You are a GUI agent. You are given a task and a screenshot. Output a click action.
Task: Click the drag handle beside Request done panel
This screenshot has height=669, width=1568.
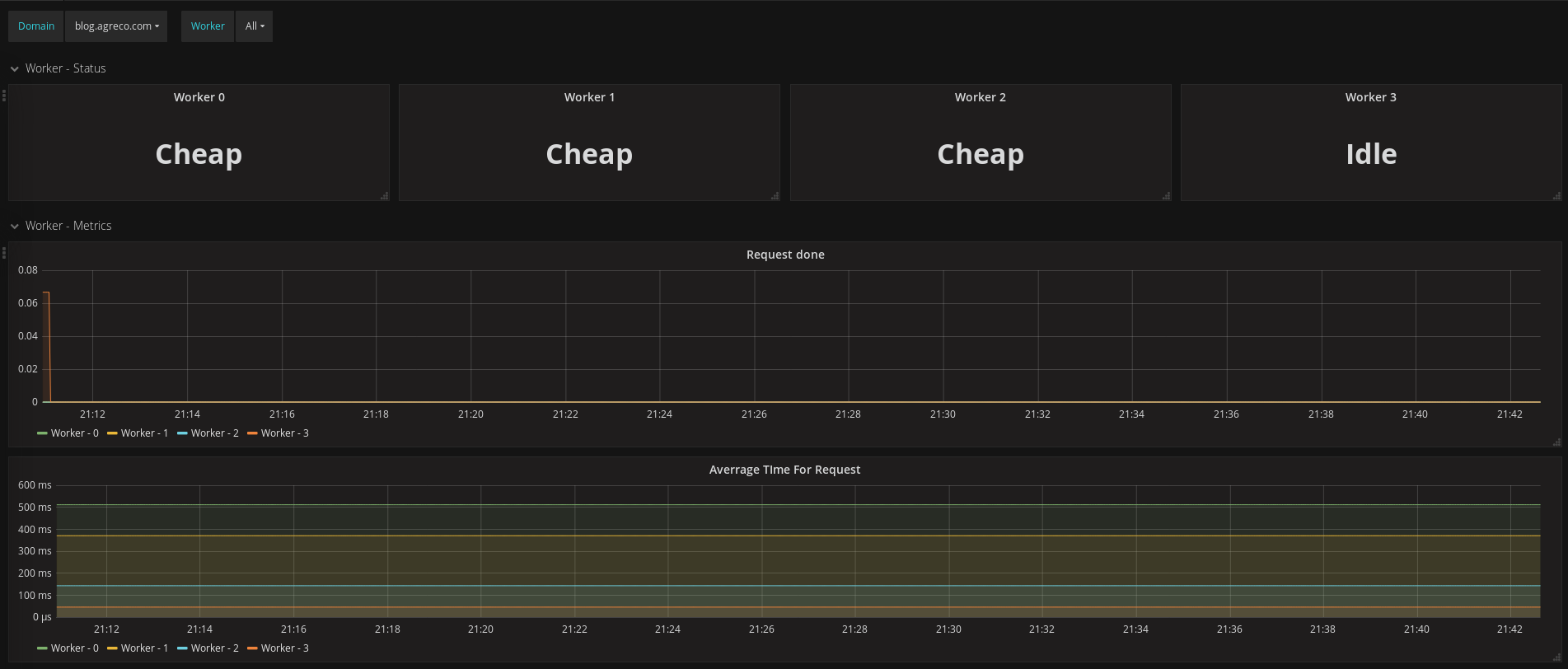pos(4,252)
